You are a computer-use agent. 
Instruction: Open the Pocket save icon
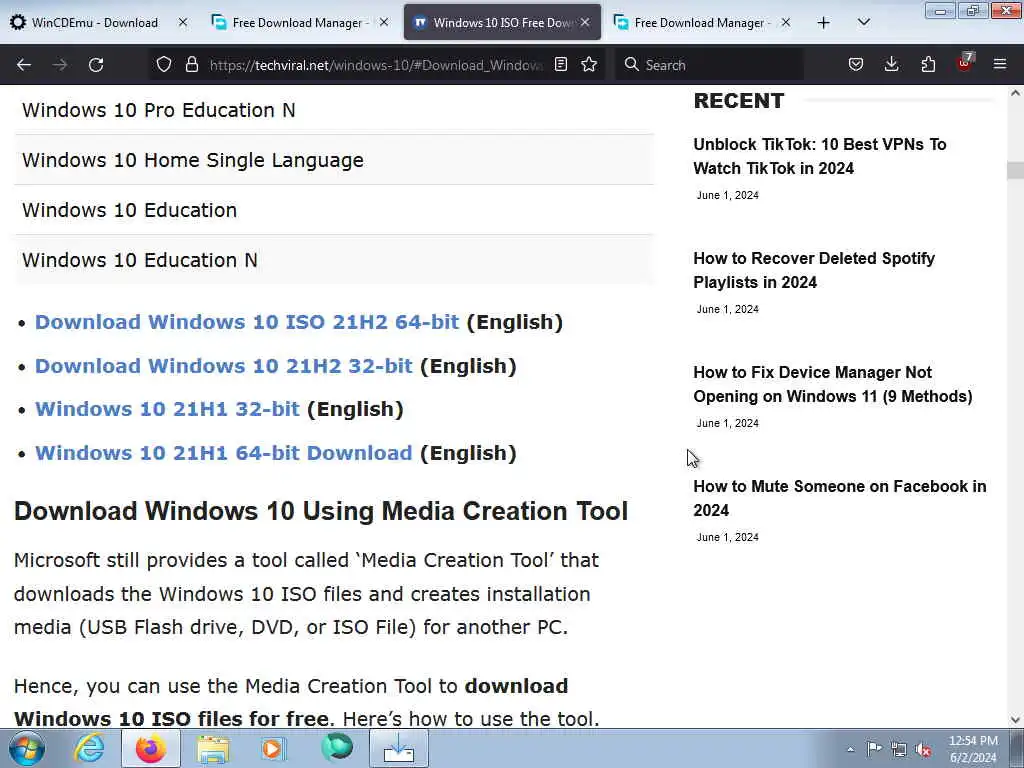pyautogui.click(x=856, y=65)
